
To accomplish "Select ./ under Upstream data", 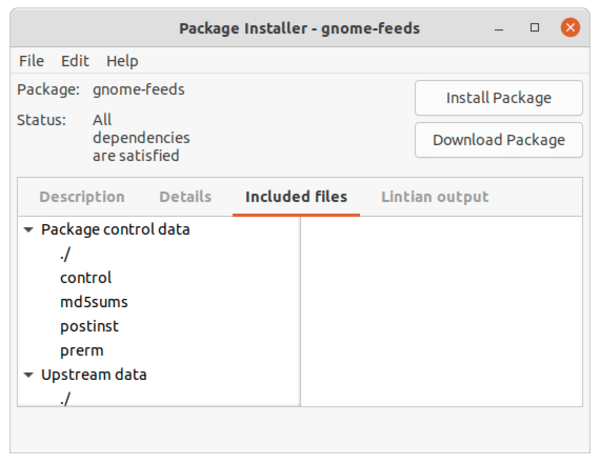I will (65, 399).
